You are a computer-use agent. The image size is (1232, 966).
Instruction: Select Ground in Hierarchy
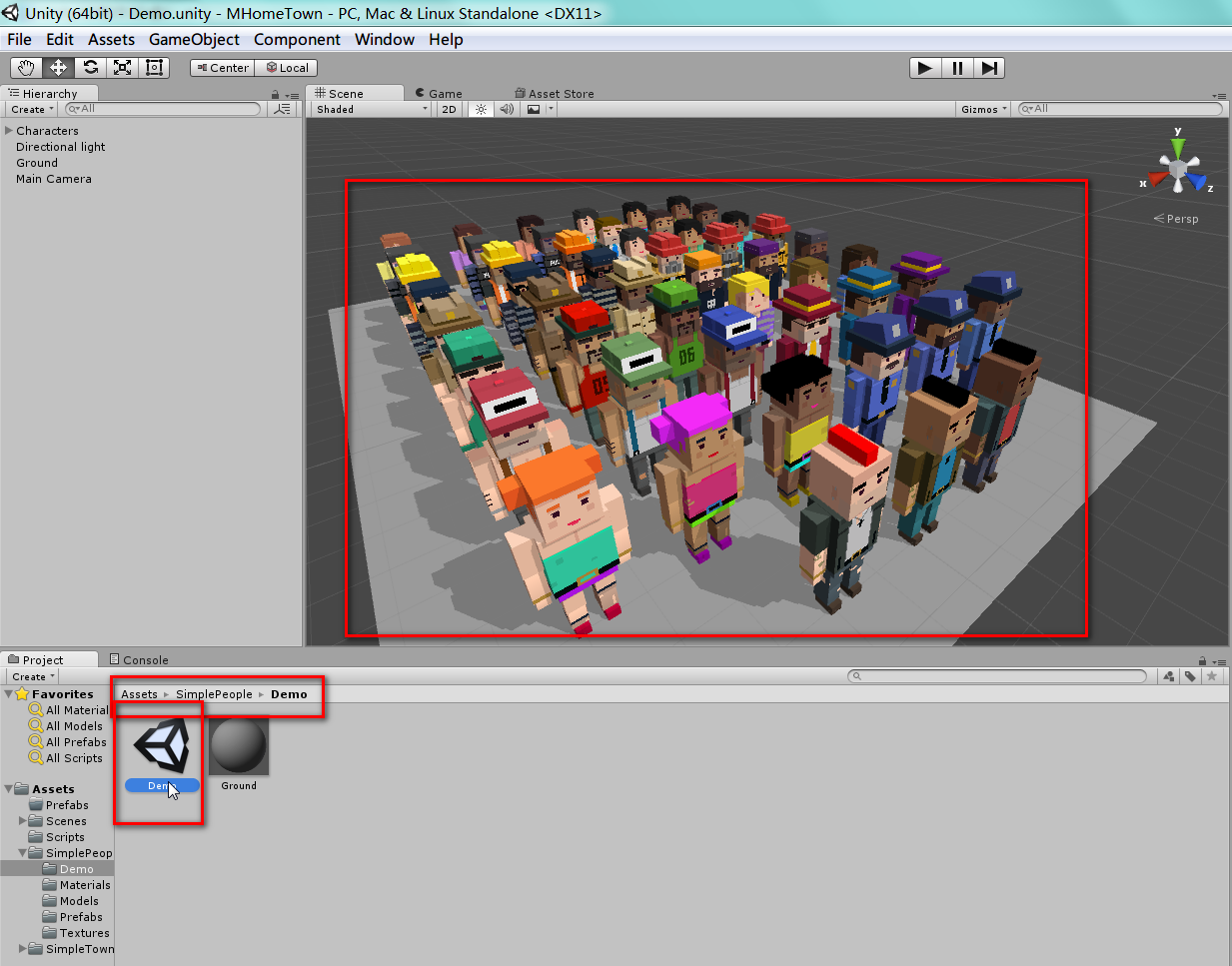click(37, 163)
